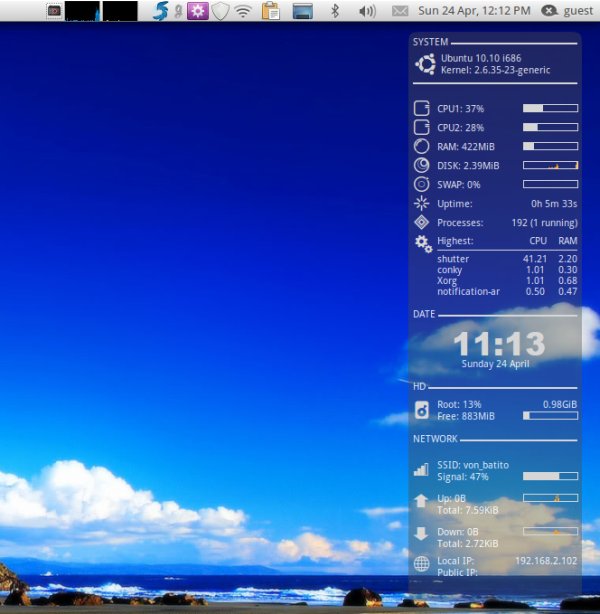Screen dimensions: 600x614
Task: Click the wireless Signal strength bar
Action: 550,476
